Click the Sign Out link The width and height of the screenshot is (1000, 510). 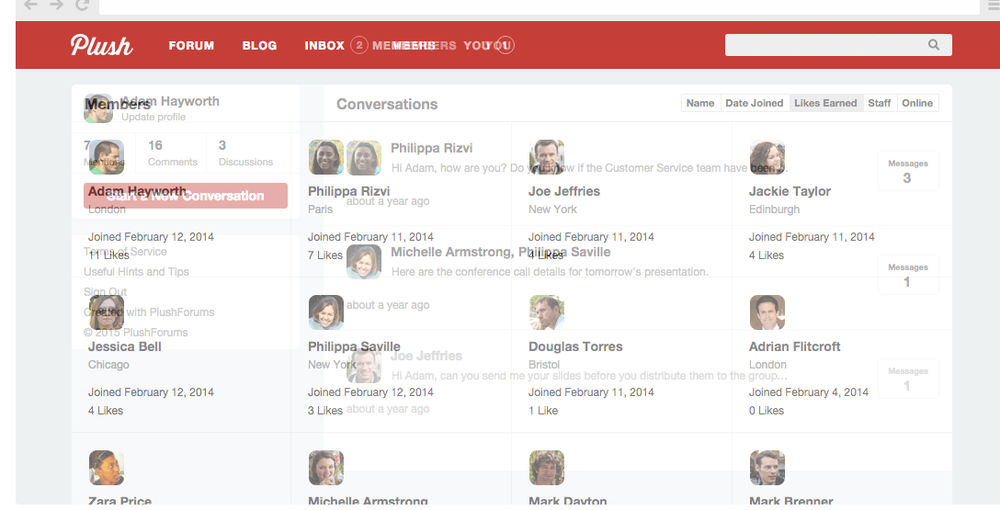click(105, 292)
